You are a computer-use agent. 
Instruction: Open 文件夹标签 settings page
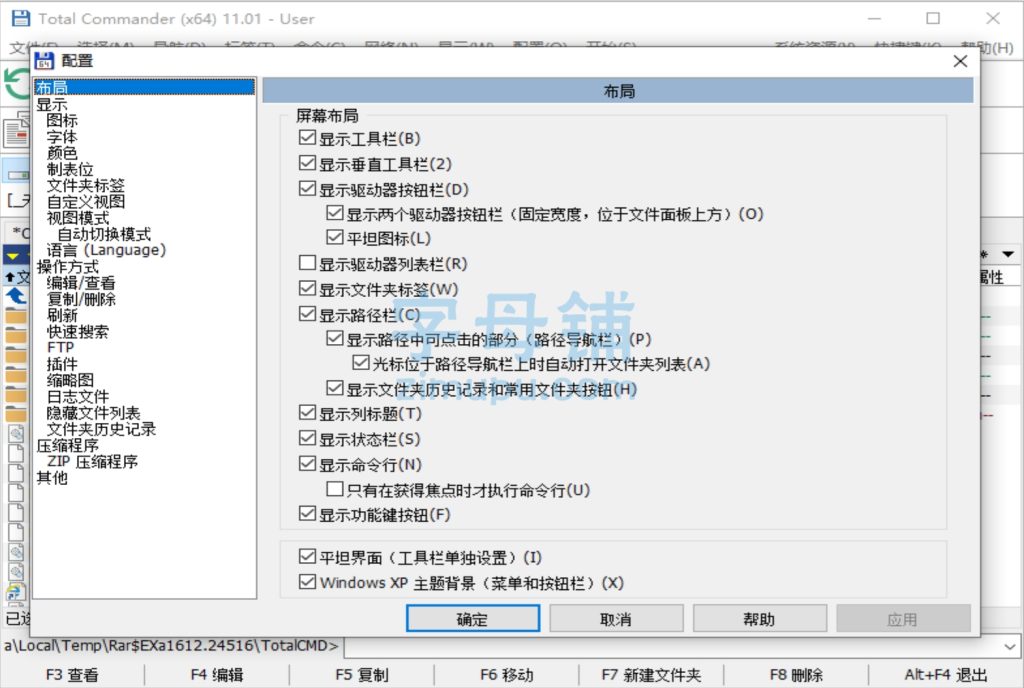pos(86,185)
